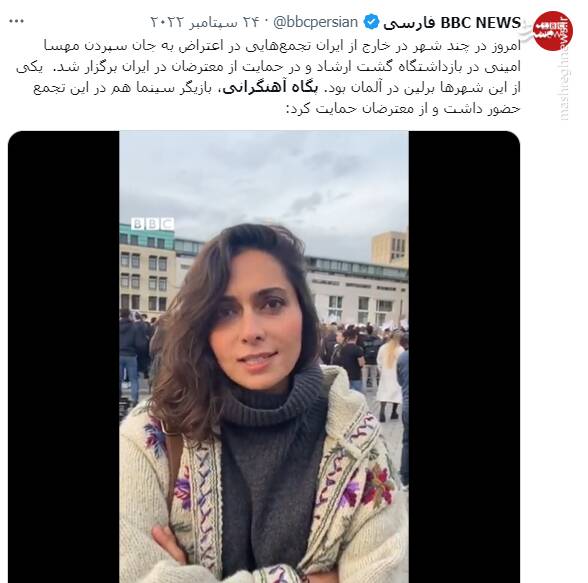The width and height of the screenshot is (588, 583).
Task: Click the account name BBC NEWS فارسی
Action: click(x=452, y=23)
